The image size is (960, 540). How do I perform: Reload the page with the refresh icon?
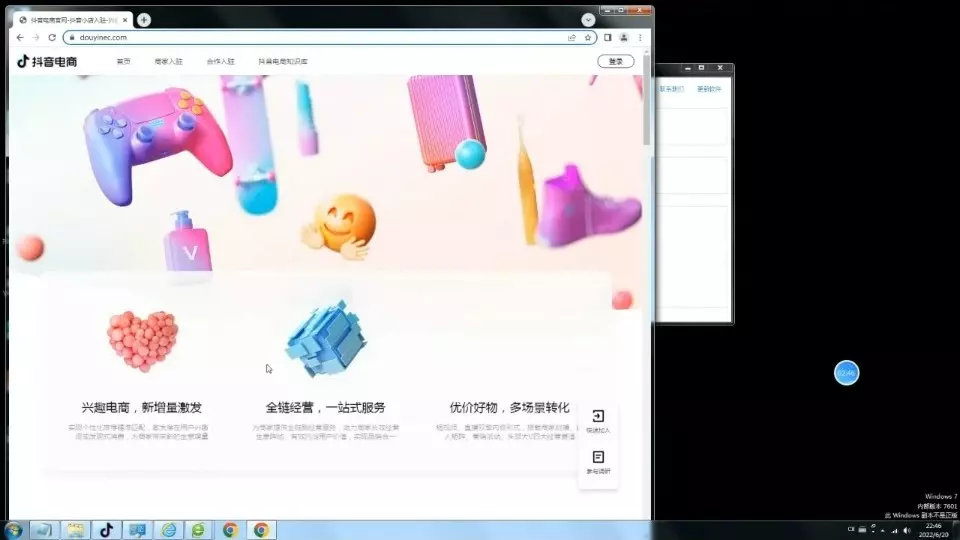pyautogui.click(x=52, y=37)
